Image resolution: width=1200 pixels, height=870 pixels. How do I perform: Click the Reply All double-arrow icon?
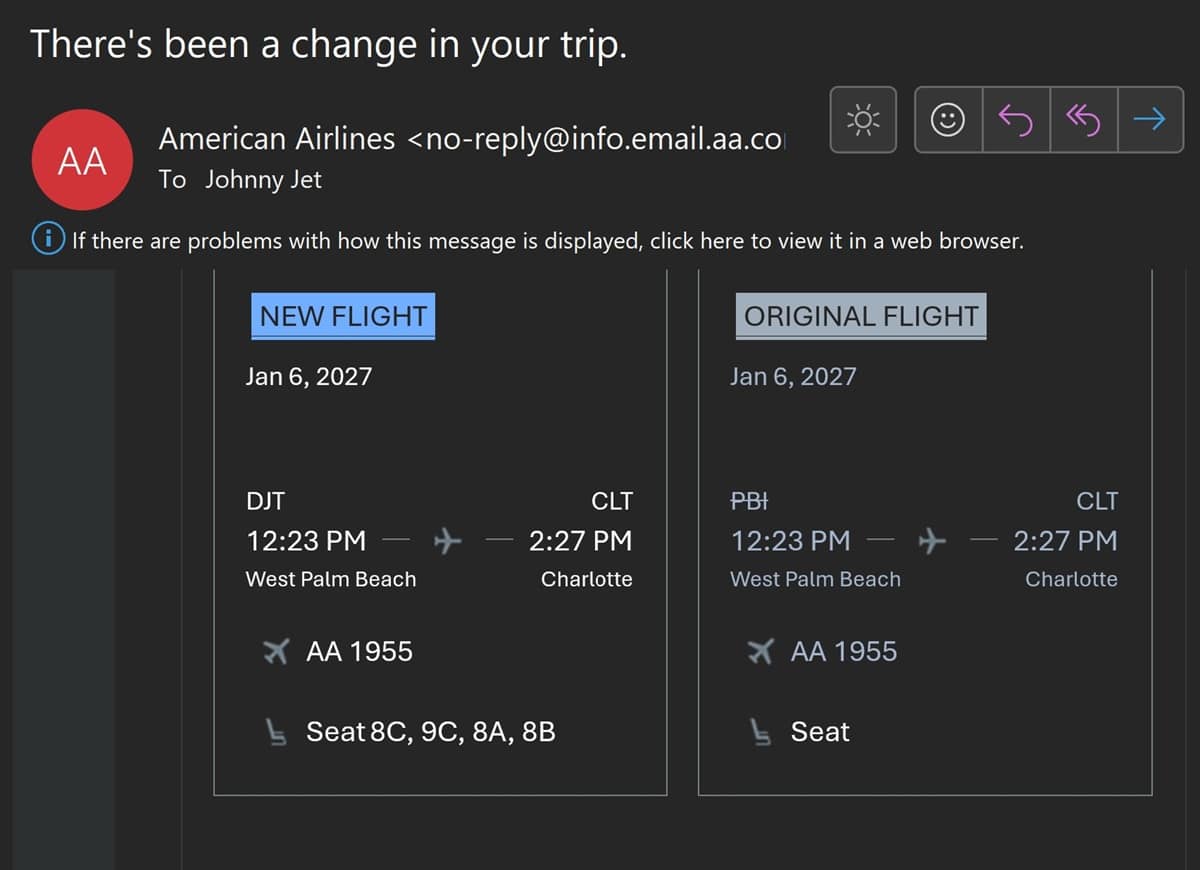tap(1083, 120)
